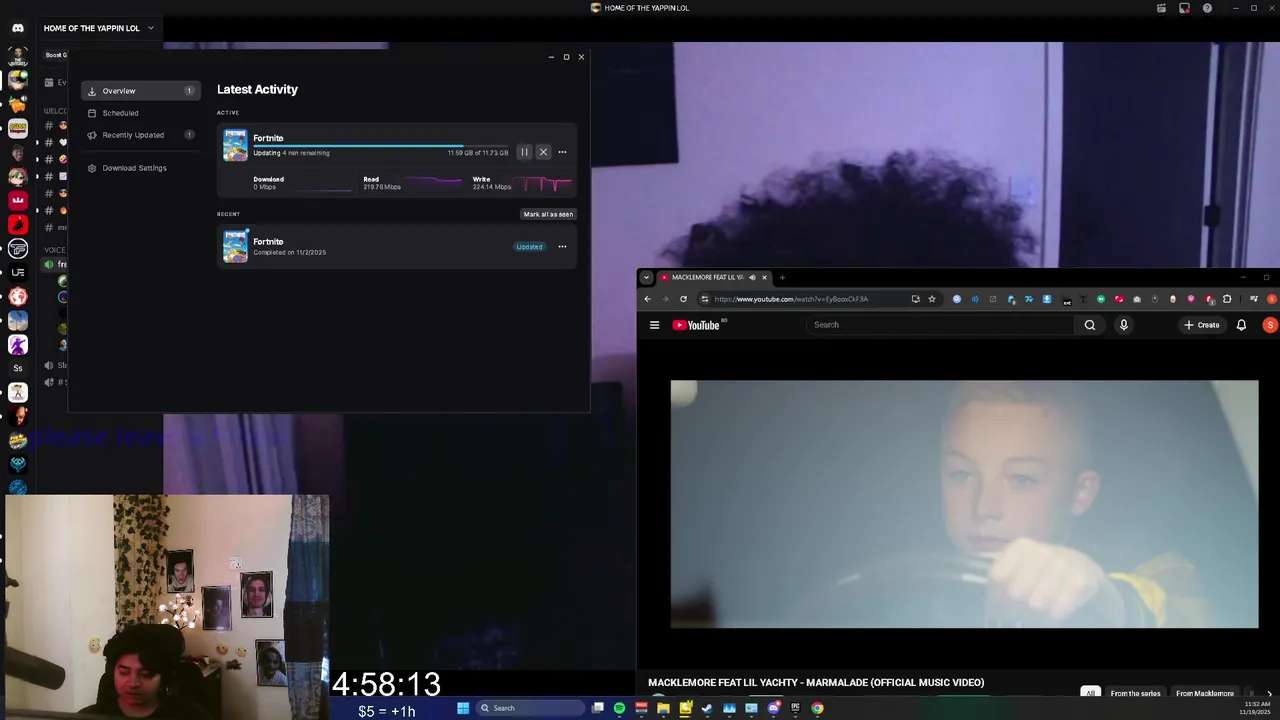Open the Overview section in downloads

(x=140, y=91)
